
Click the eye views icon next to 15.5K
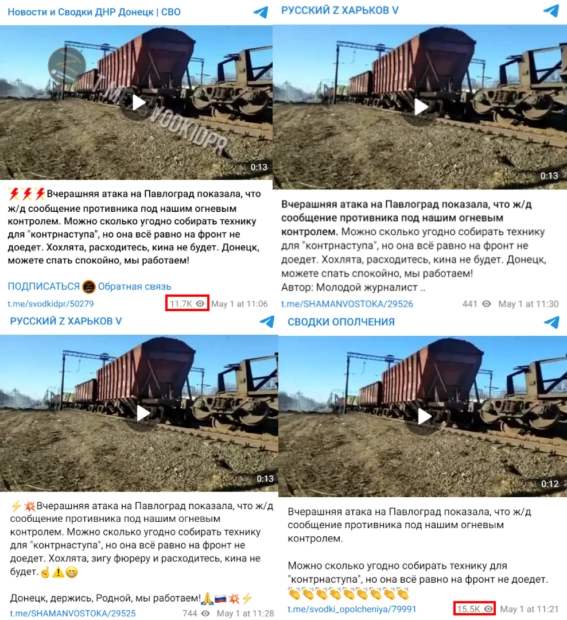click(488, 609)
